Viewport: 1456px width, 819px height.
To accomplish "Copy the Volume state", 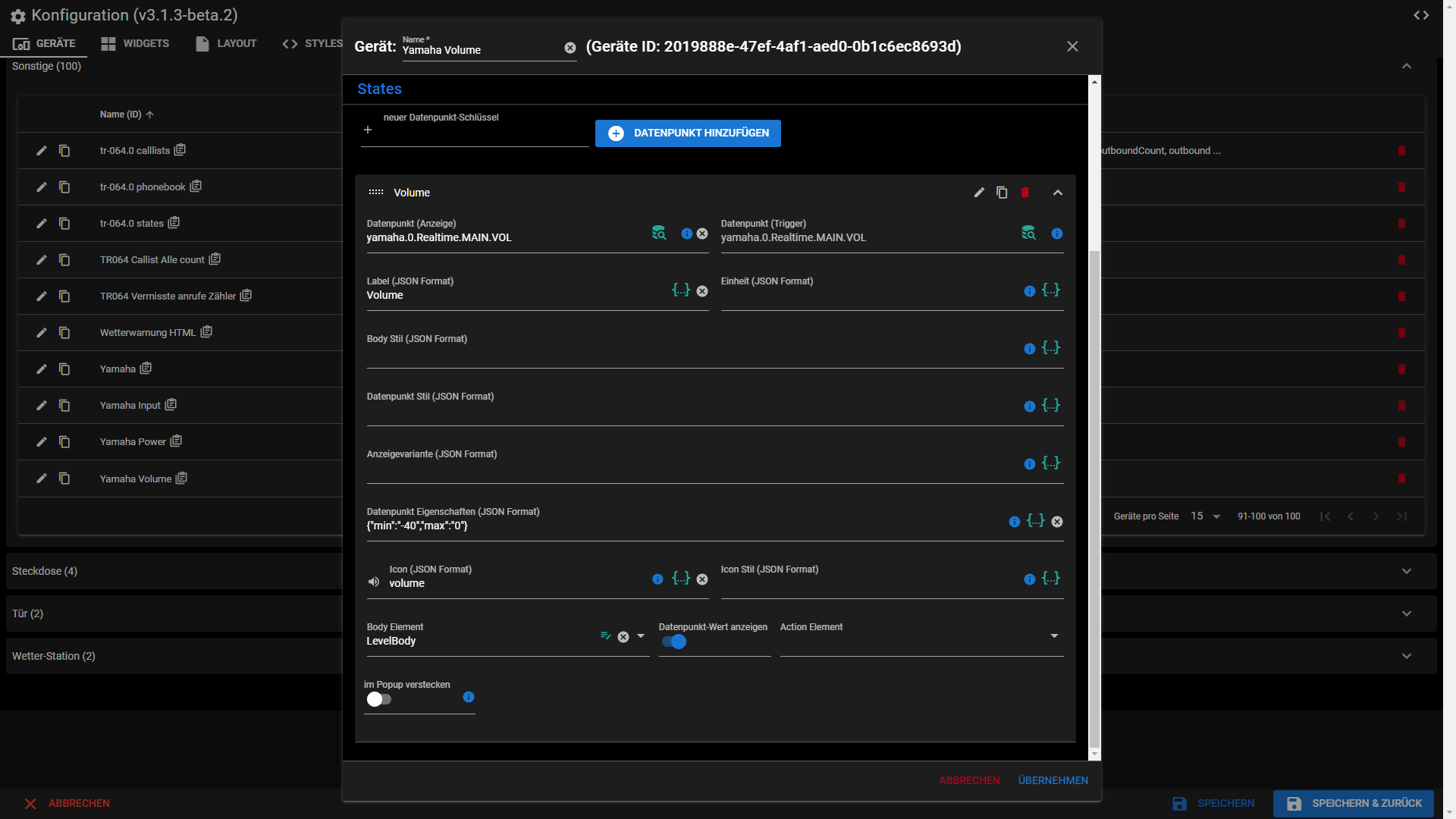I will tap(1002, 193).
